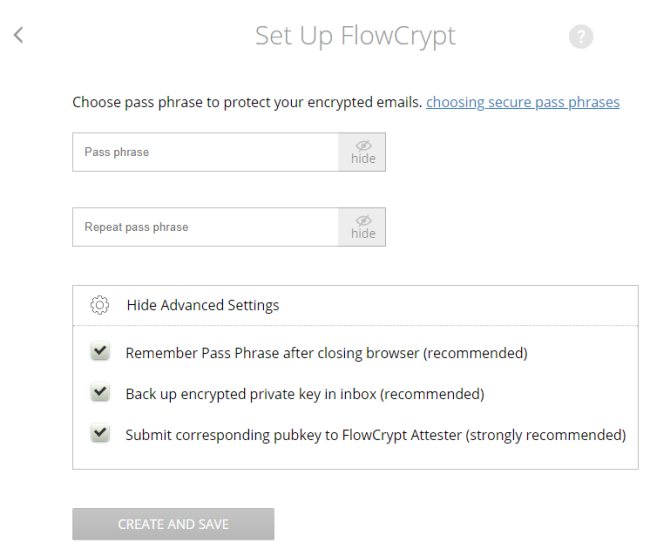Click the crossed eye icon in Repeat pass phrase field
The width and height of the screenshot is (650, 549).
click(x=364, y=221)
